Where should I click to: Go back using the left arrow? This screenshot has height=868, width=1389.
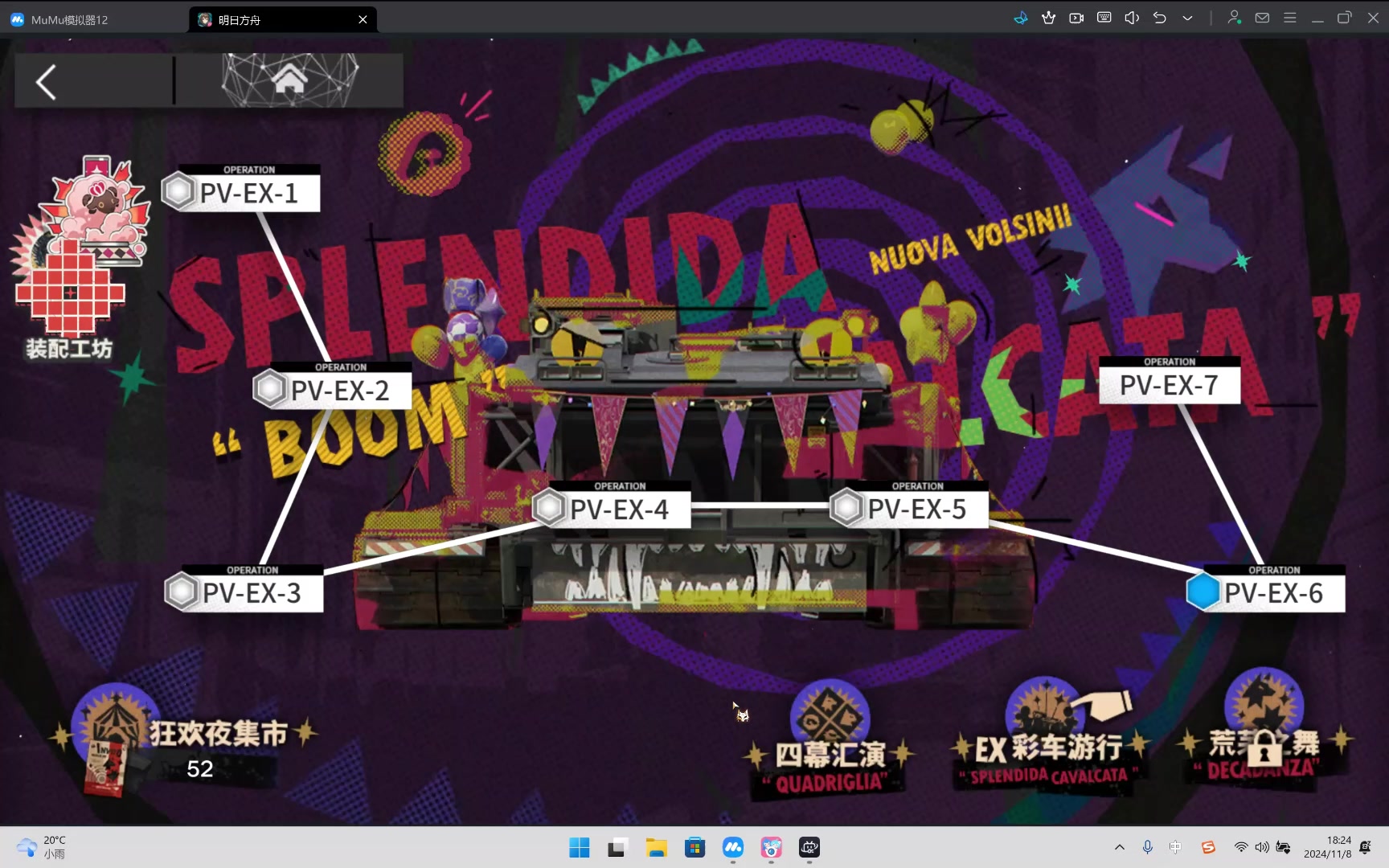(47, 82)
